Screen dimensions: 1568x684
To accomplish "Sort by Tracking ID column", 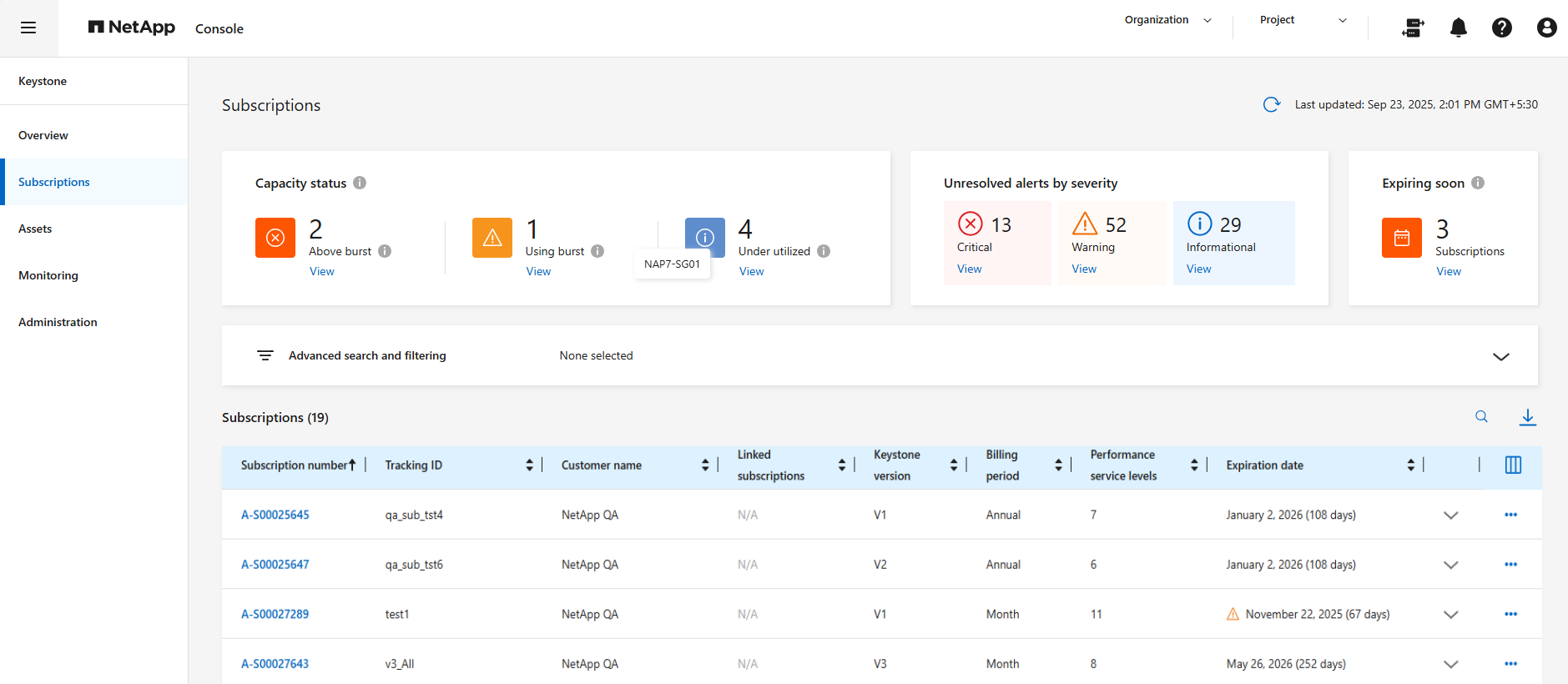I will 529,465.
